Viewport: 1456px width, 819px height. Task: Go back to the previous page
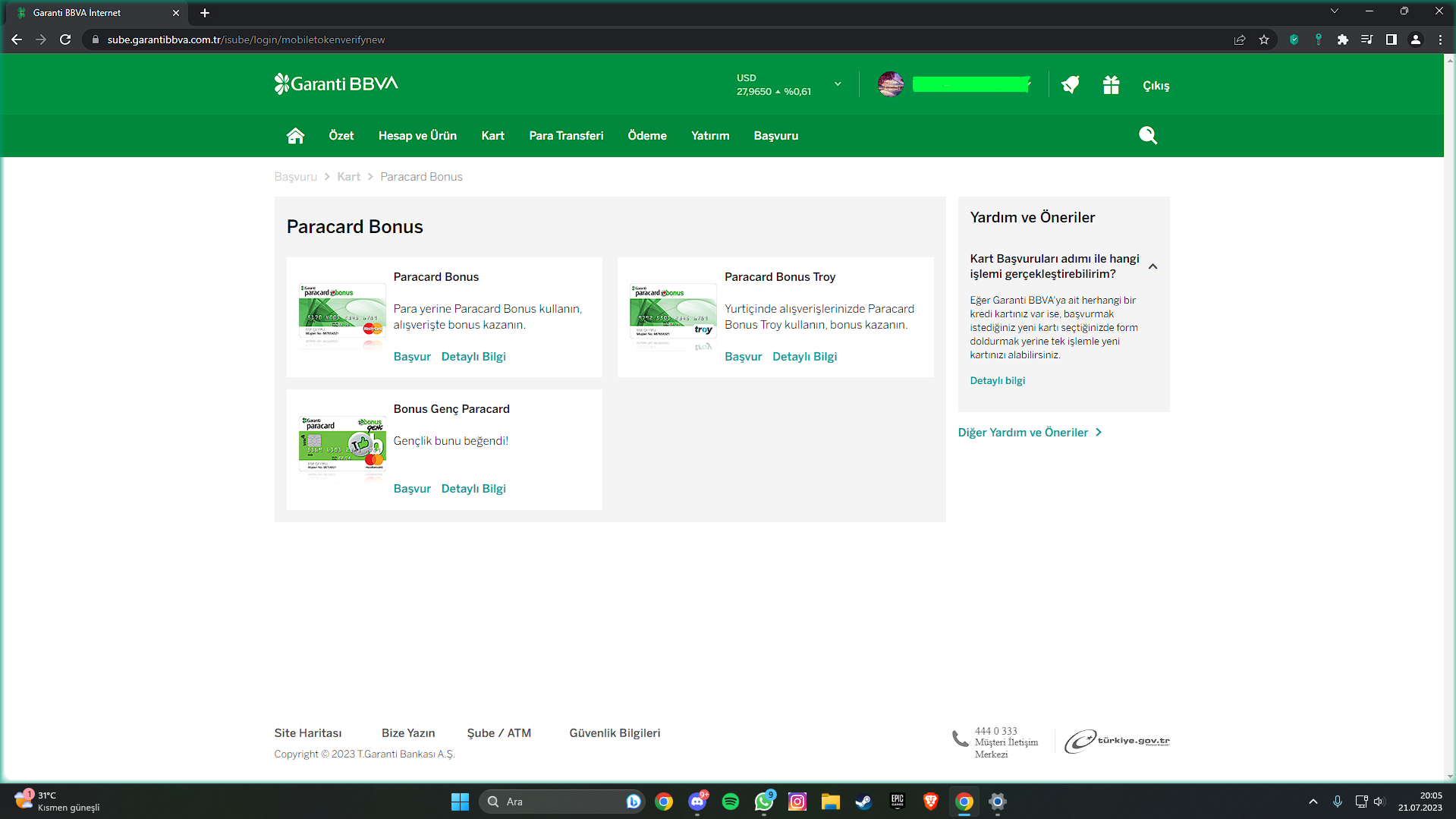[17, 39]
